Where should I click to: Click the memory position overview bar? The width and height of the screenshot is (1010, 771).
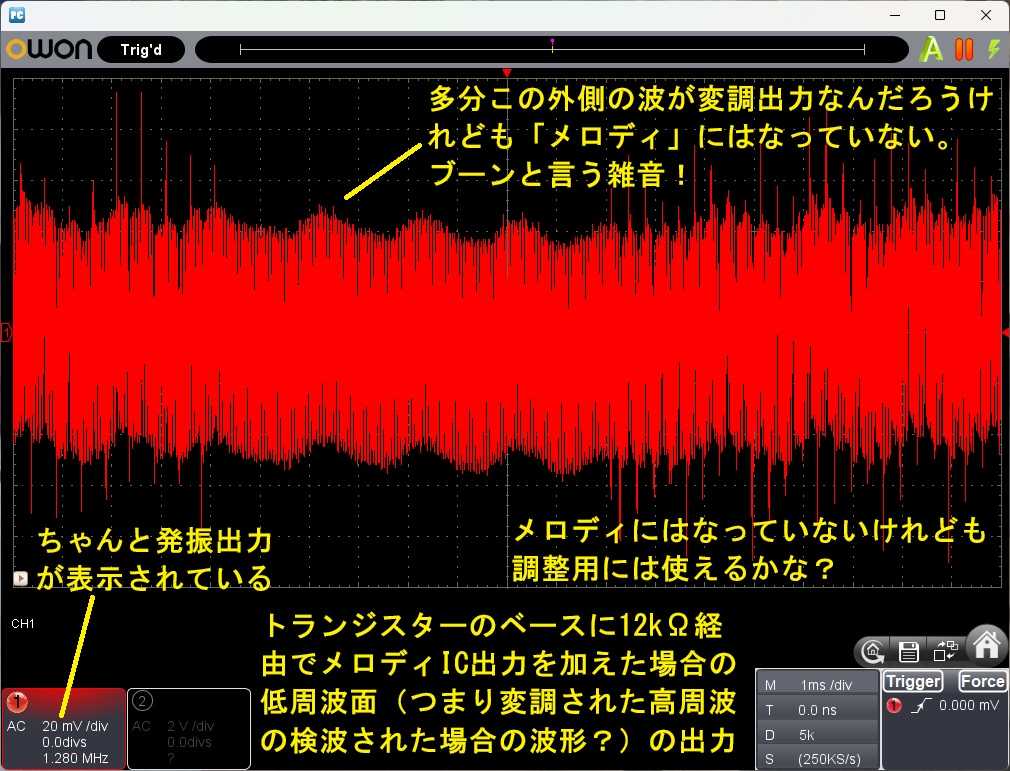(x=551, y=49)
